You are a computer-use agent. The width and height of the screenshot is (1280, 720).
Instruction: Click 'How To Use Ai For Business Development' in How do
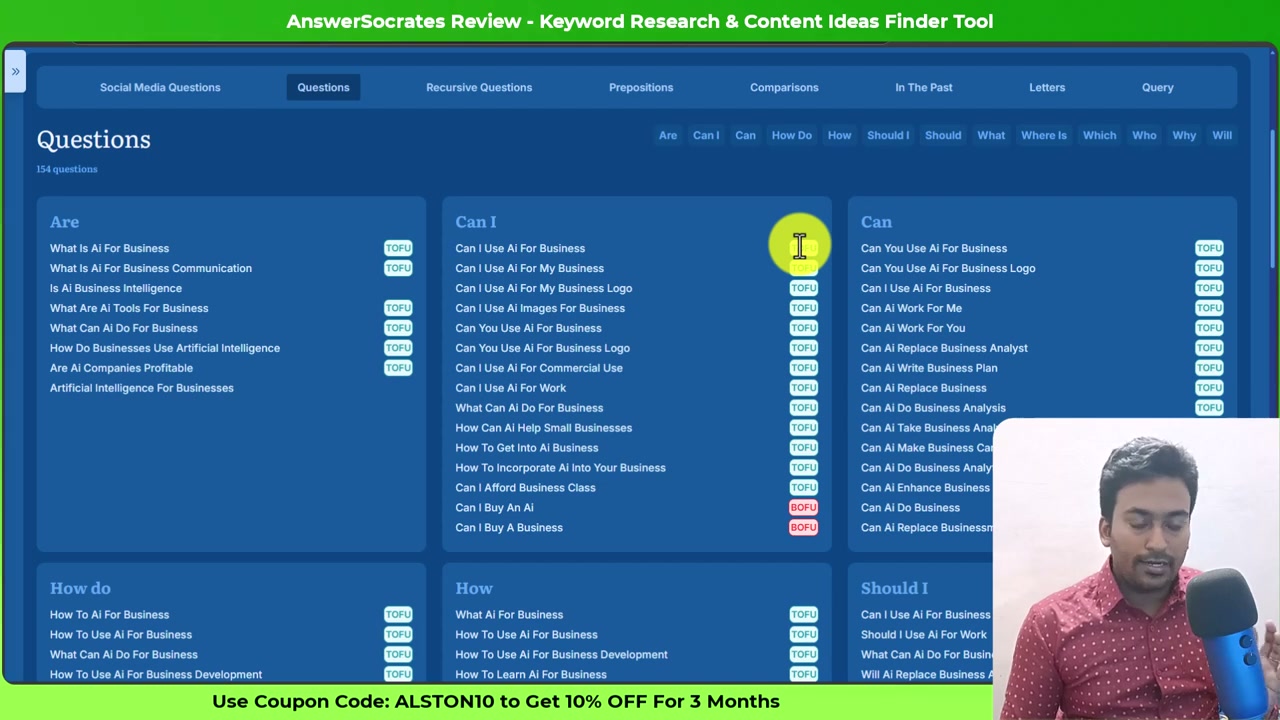click(x=156, y=675)
